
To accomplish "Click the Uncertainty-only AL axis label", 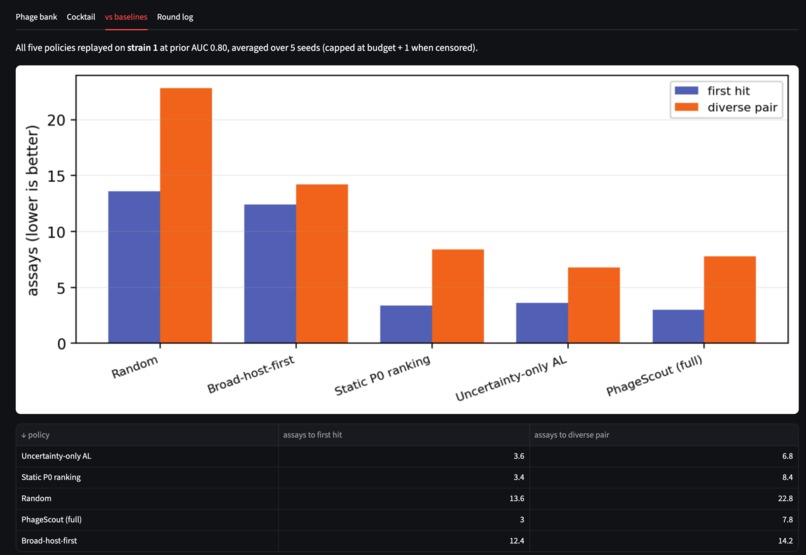I will point(511,378).
